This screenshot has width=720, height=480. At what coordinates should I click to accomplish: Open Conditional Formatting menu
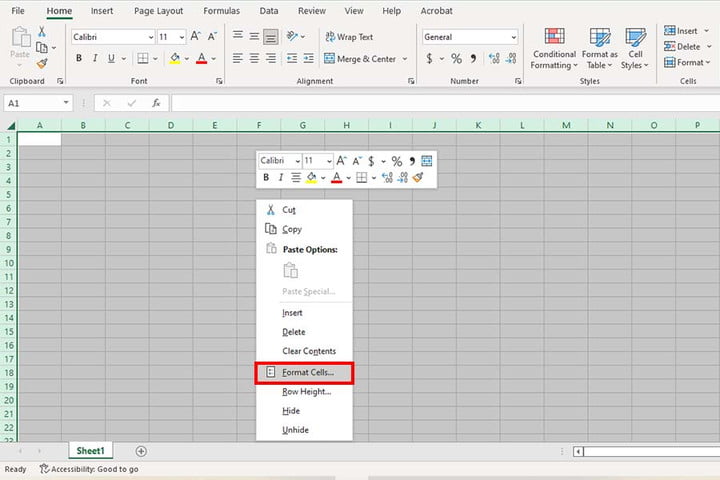click(554, 48)
